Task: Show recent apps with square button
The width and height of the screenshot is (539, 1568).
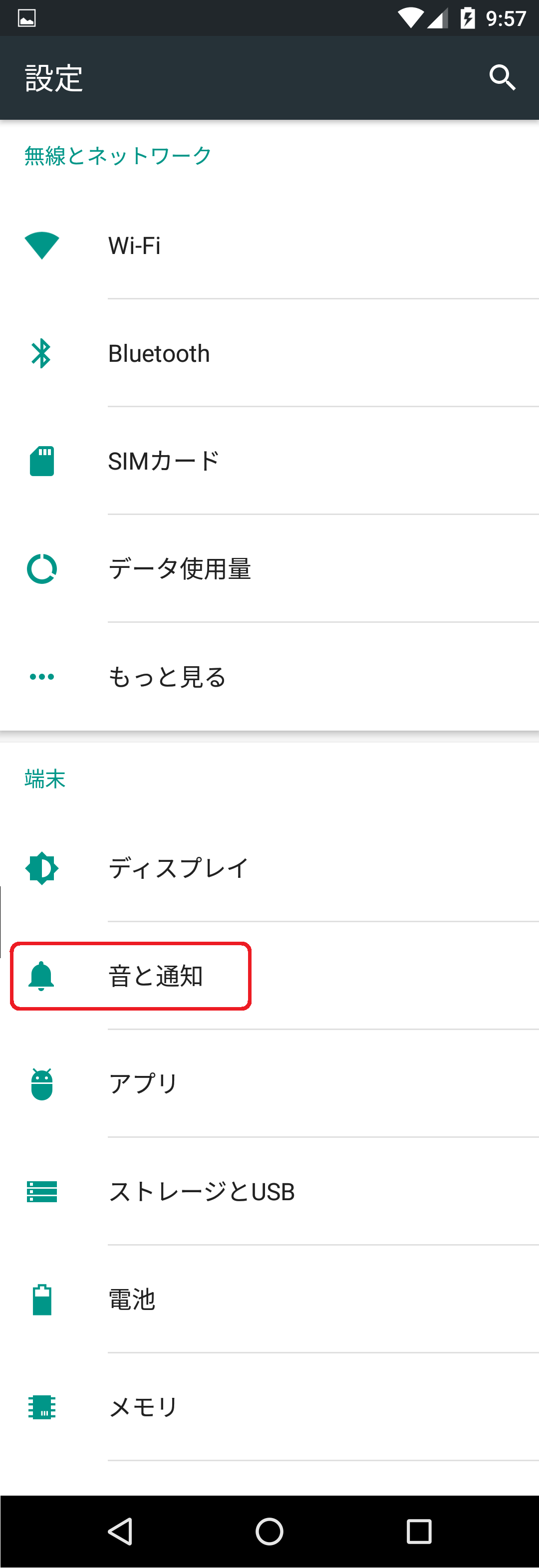Action: pos(419,1531)
